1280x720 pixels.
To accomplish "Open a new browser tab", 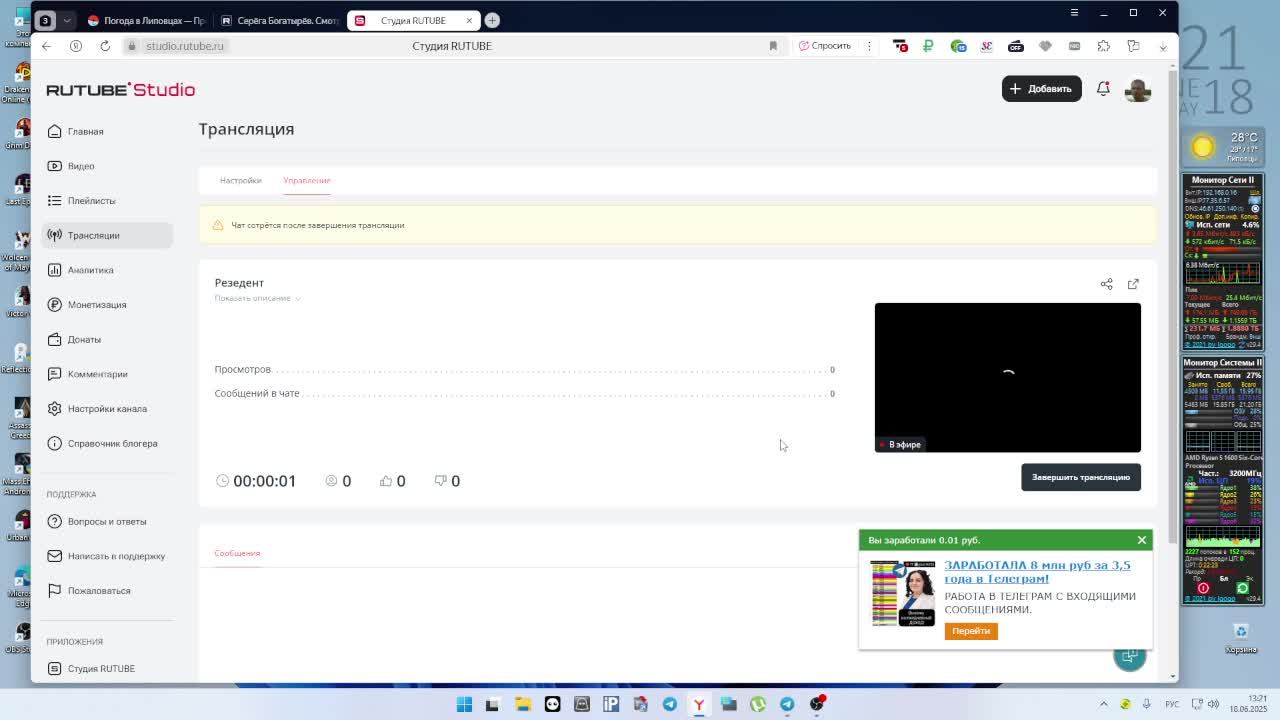I will click(x=492, y=20).
